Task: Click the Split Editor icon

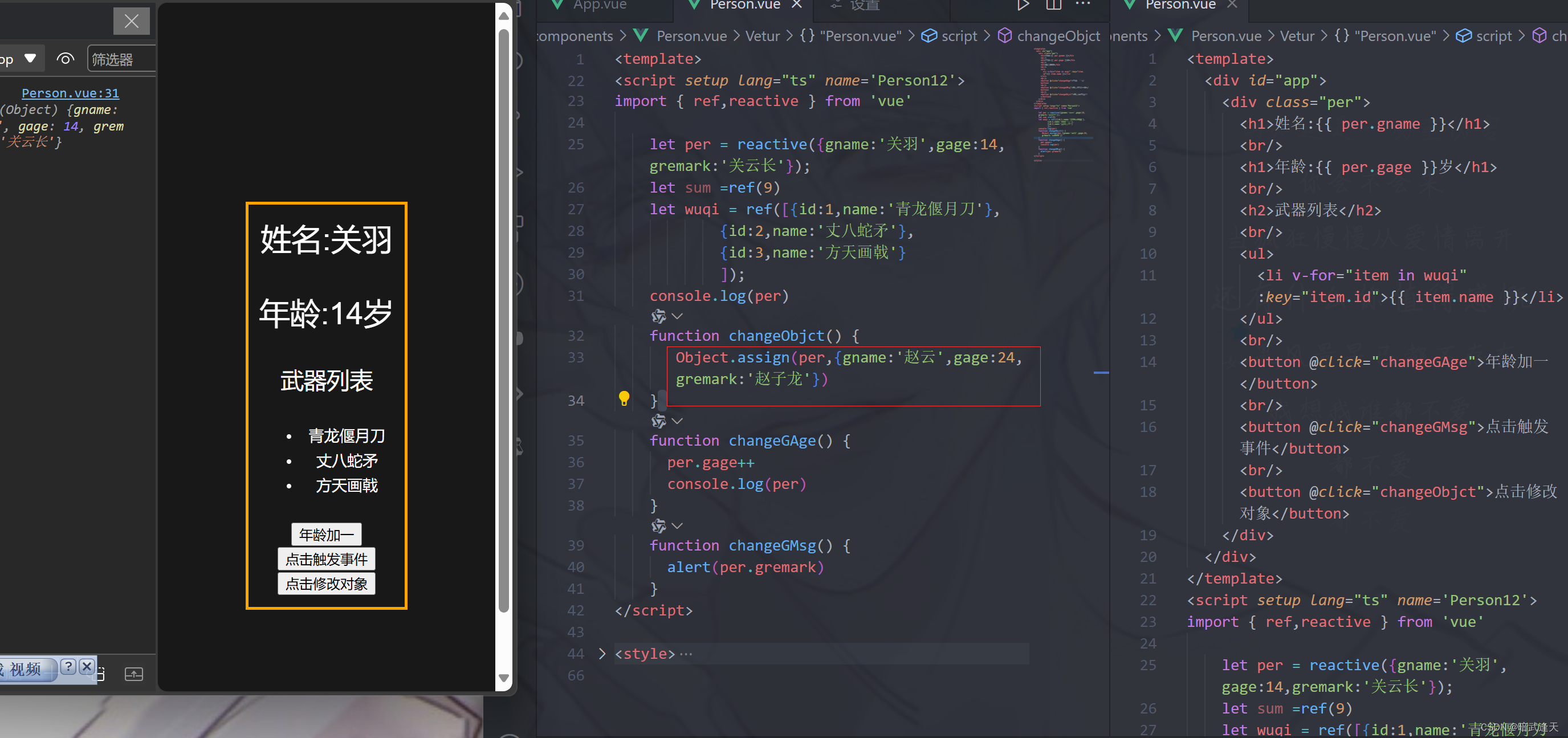Action: click(1054, 5)
